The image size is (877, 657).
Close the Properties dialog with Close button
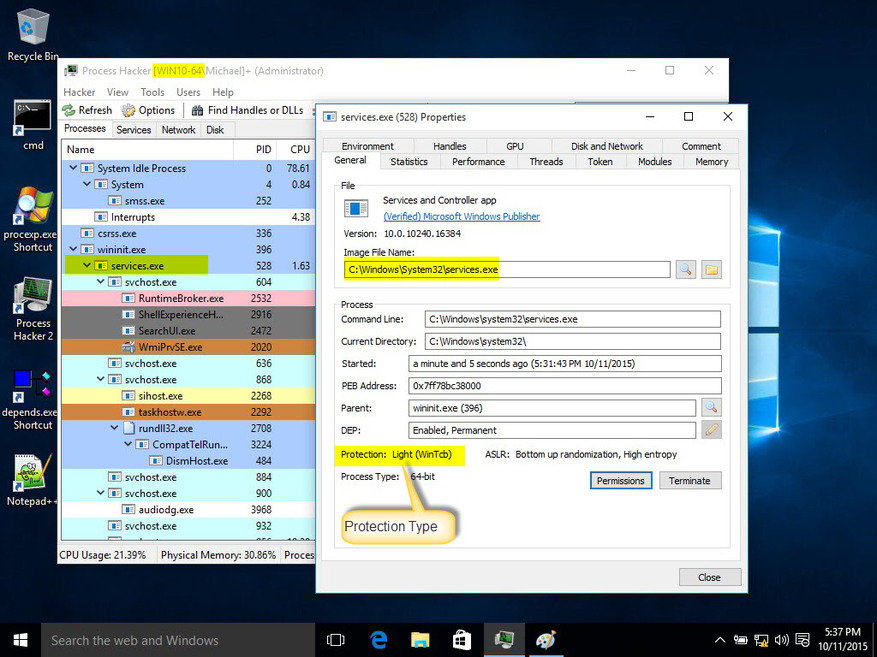(x=710, y=577)
